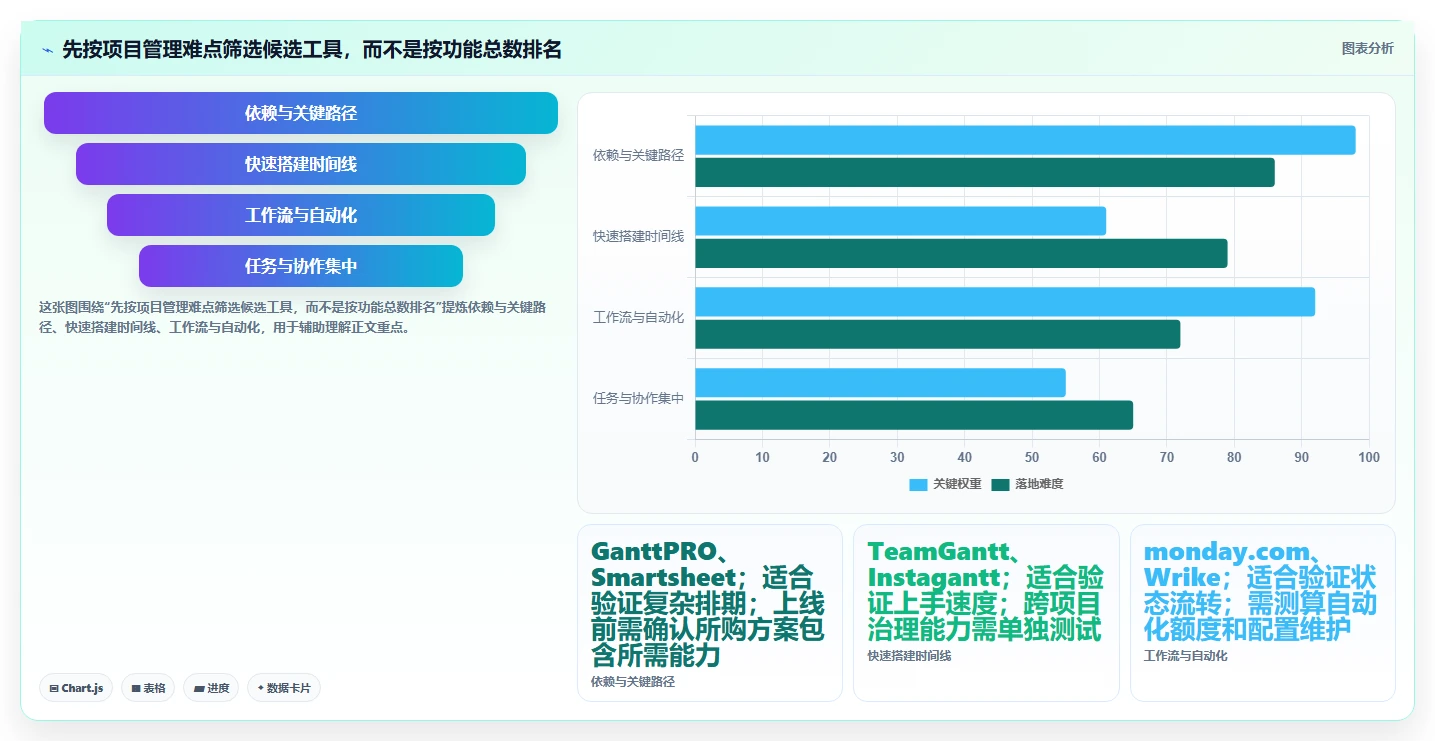This screenshot has height=741, width=1435.
Task: Click 关键权重 bar for 依赖与关键路径
Action: point(1025,140)
